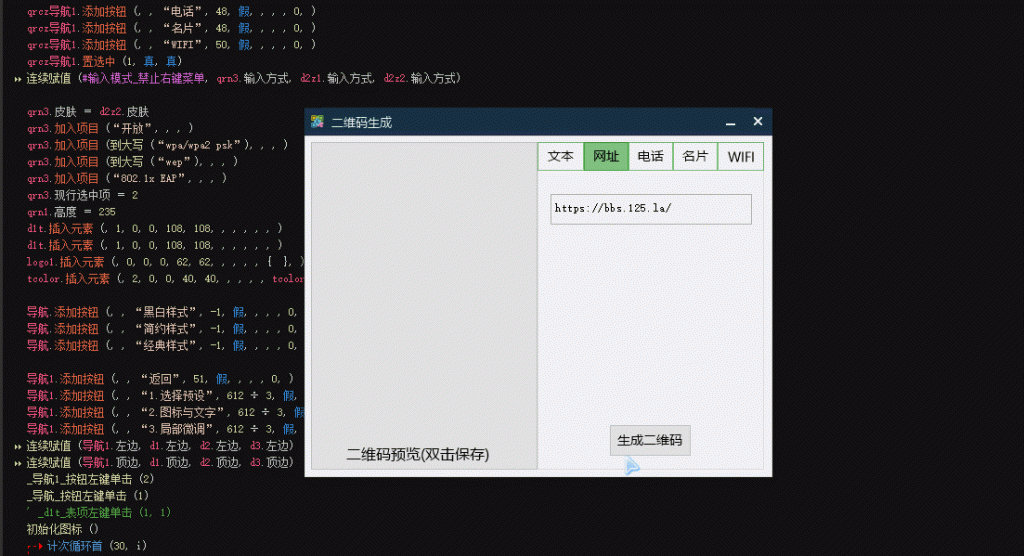Open the 电话 tab
1024x556 pixels.
650,156
